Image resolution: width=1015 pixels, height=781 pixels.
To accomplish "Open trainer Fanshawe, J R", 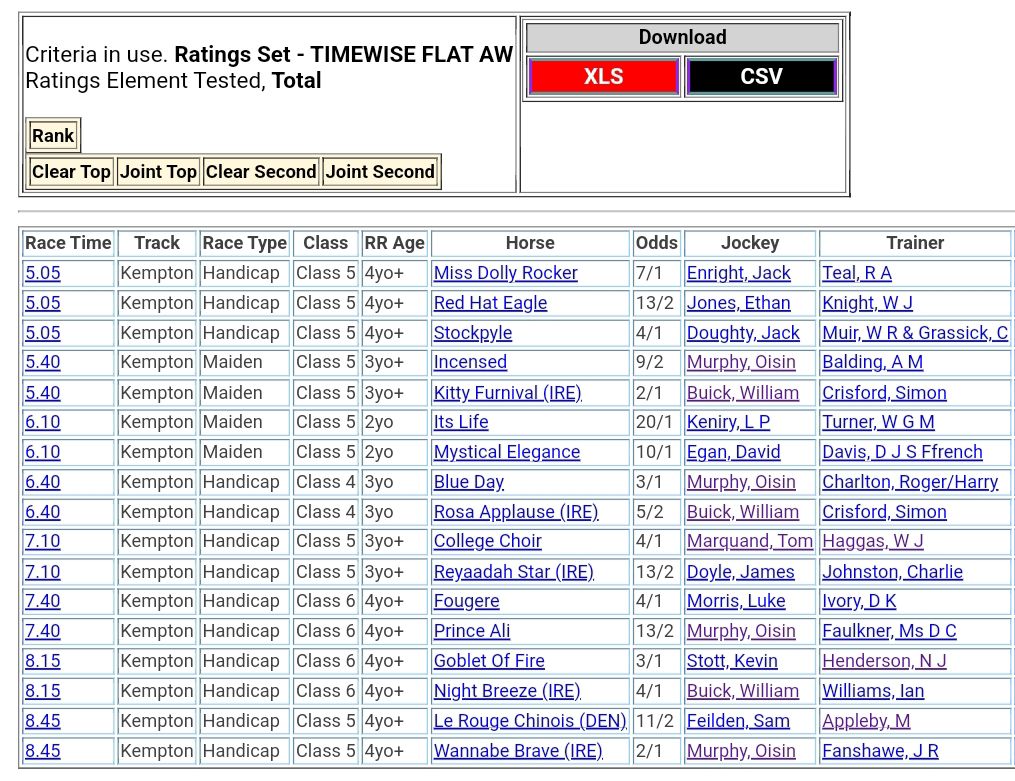I will click(880, 751).
